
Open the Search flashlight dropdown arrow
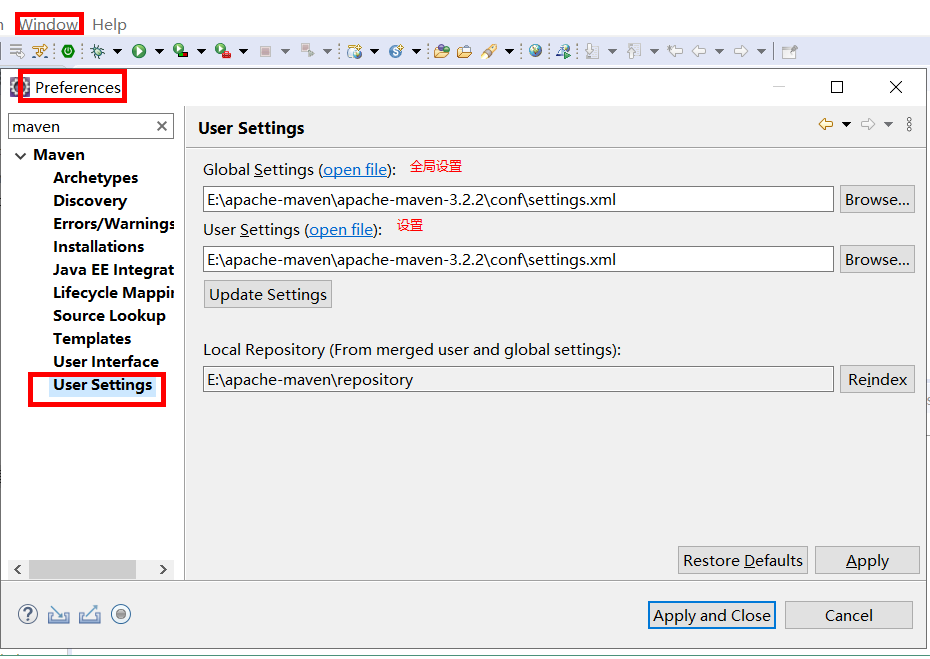509,52
